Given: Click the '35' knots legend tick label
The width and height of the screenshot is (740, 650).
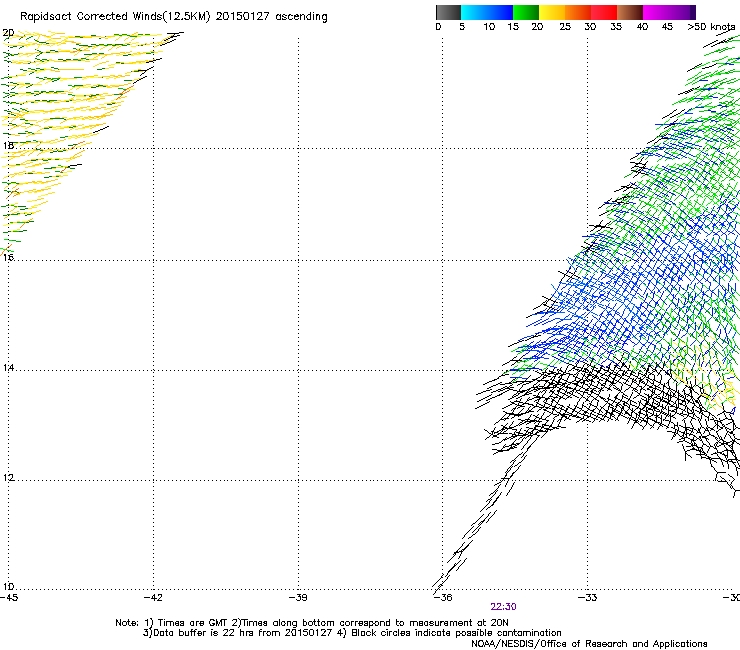Looking at the screenshot, I should (616, 26).
